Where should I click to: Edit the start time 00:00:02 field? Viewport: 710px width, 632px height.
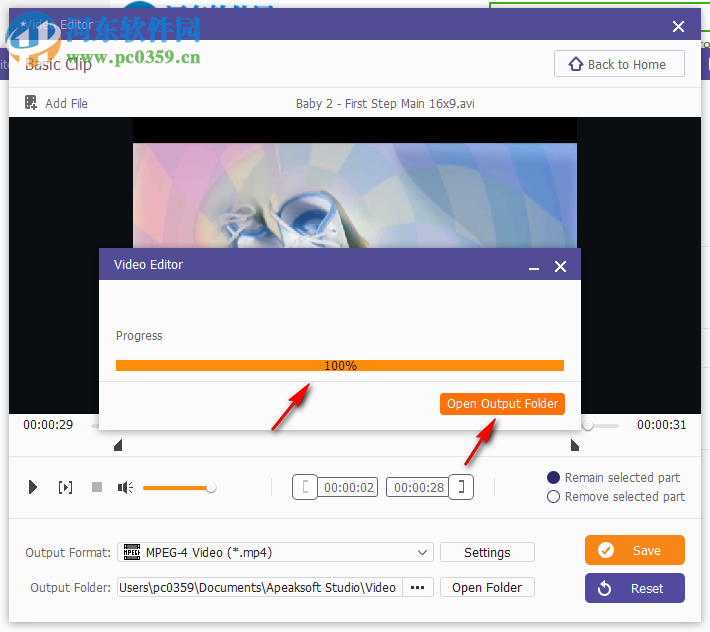pyautogui.click(x=348, y=488)
